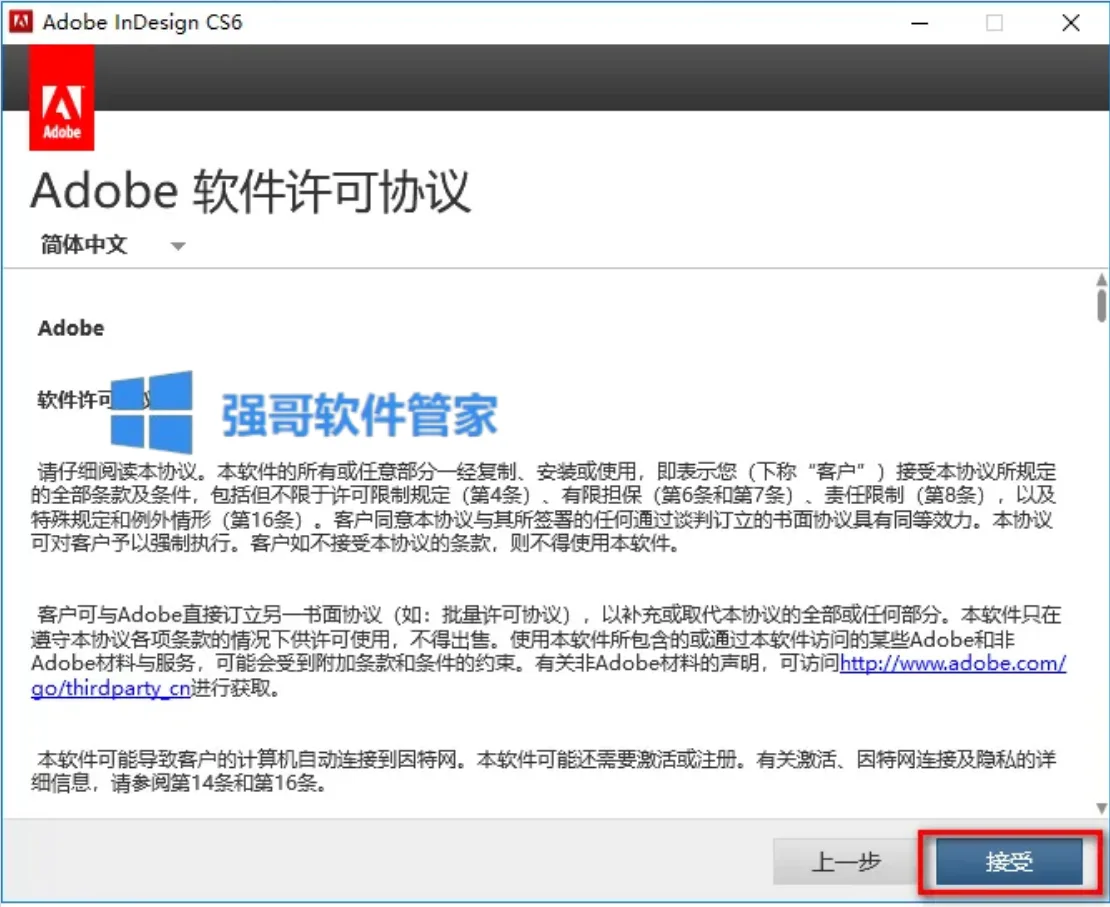This screenshot has height=907, width=1110.
Task: Click the paragraph starting 本软件可能导致客户的计算机
Action: 544,771
